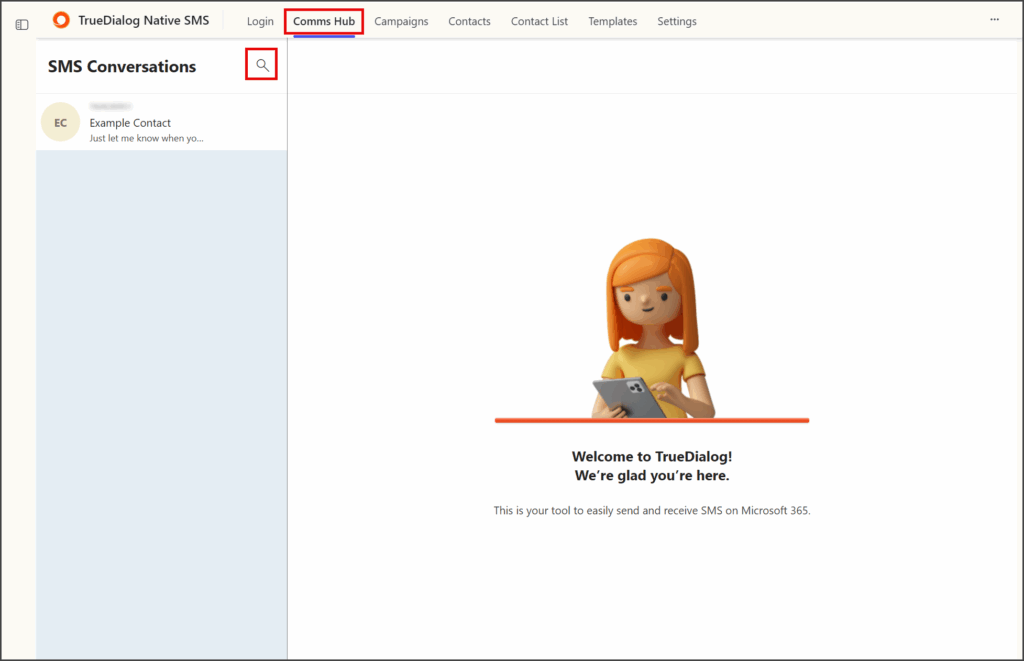Screen dimensions: 1024x661
Task: Open the Campaigns tab
Action: [x=401, y=22]
